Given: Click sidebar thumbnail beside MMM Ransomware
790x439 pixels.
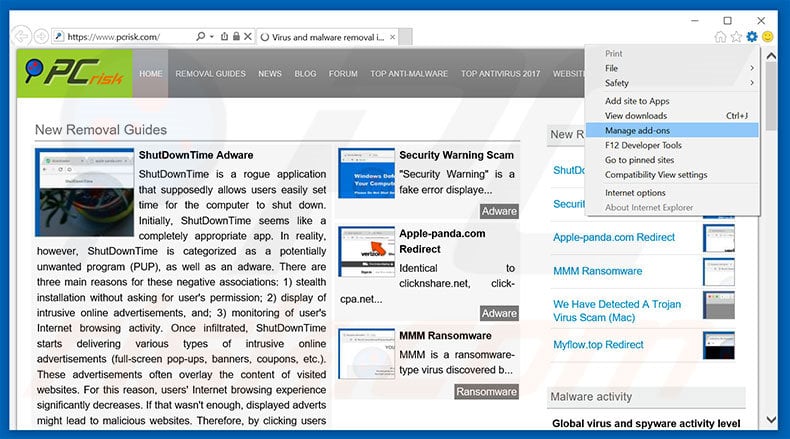Looking at the screenshot, I should [x=719, y=272].
